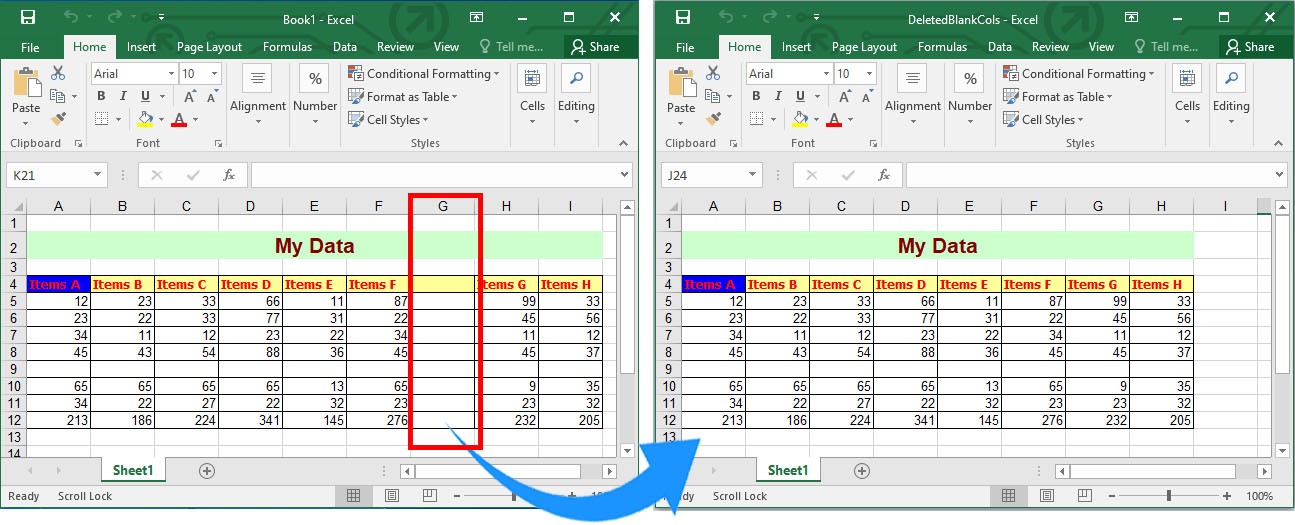Expand Conditional Formatting in DeletedBlankCols window
Viewport: 1295px width, 525px height.
[1086, 74]
